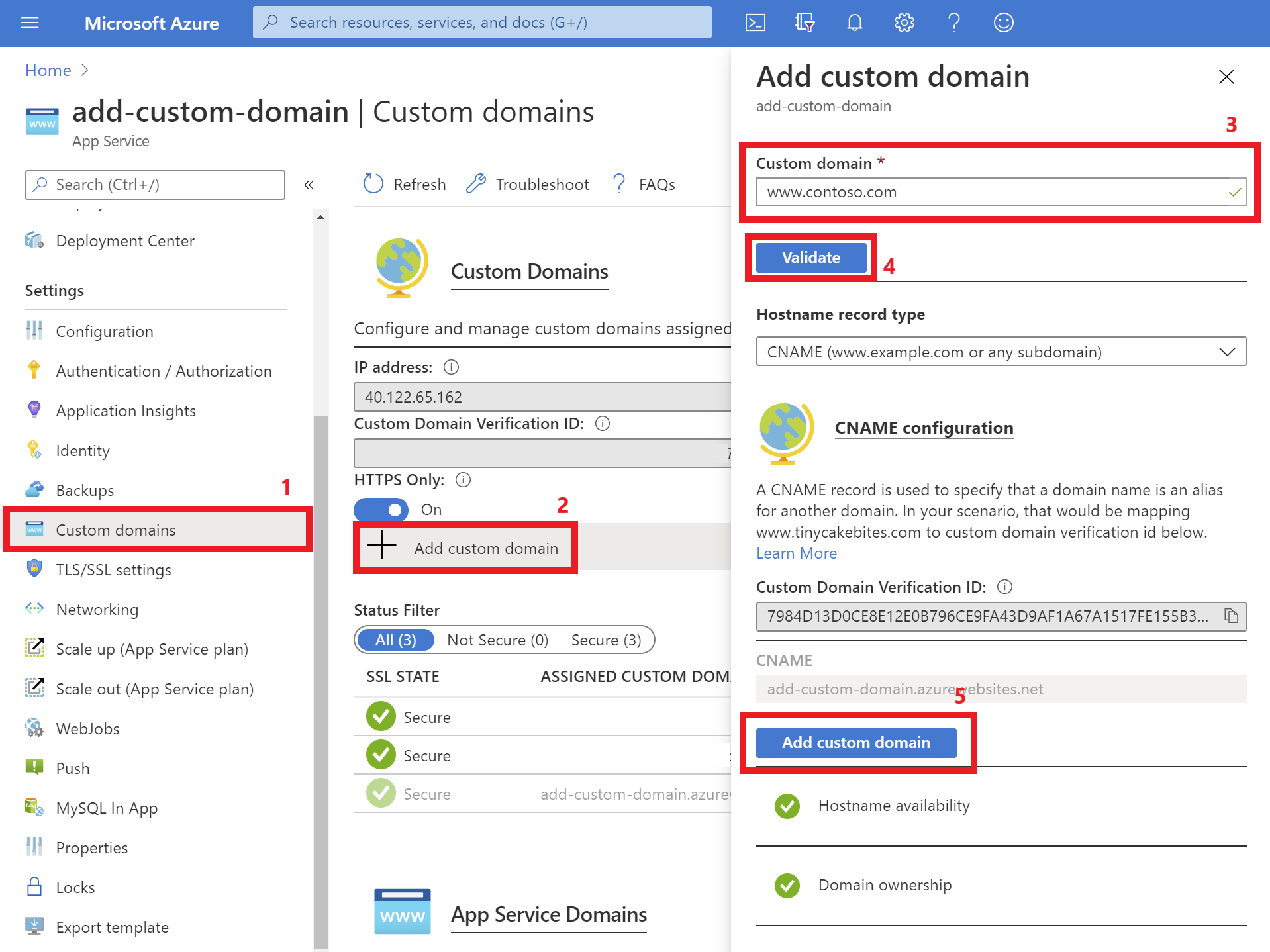Open the help question mark icon
The width and height of the screenshot is (1270, 952).
coord(953,22)
